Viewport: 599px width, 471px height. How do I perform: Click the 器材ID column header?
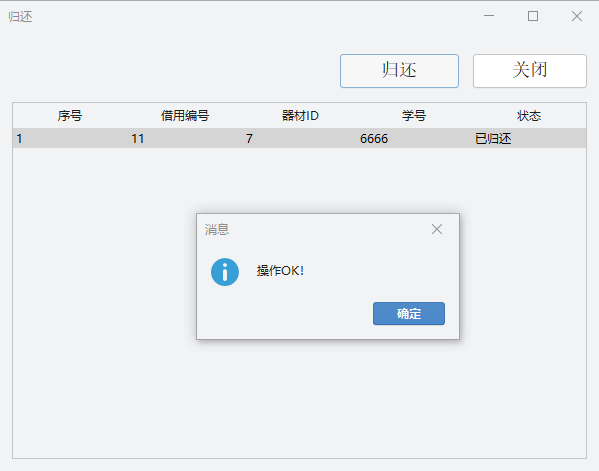point(300,115)
